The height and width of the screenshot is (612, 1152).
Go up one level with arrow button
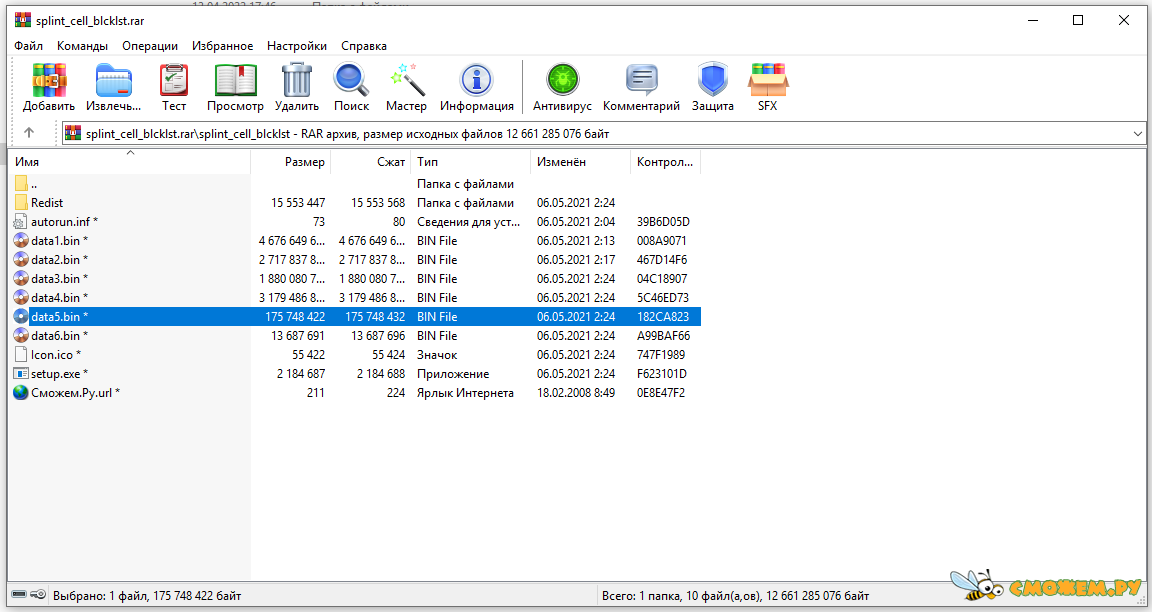point(29,133)
